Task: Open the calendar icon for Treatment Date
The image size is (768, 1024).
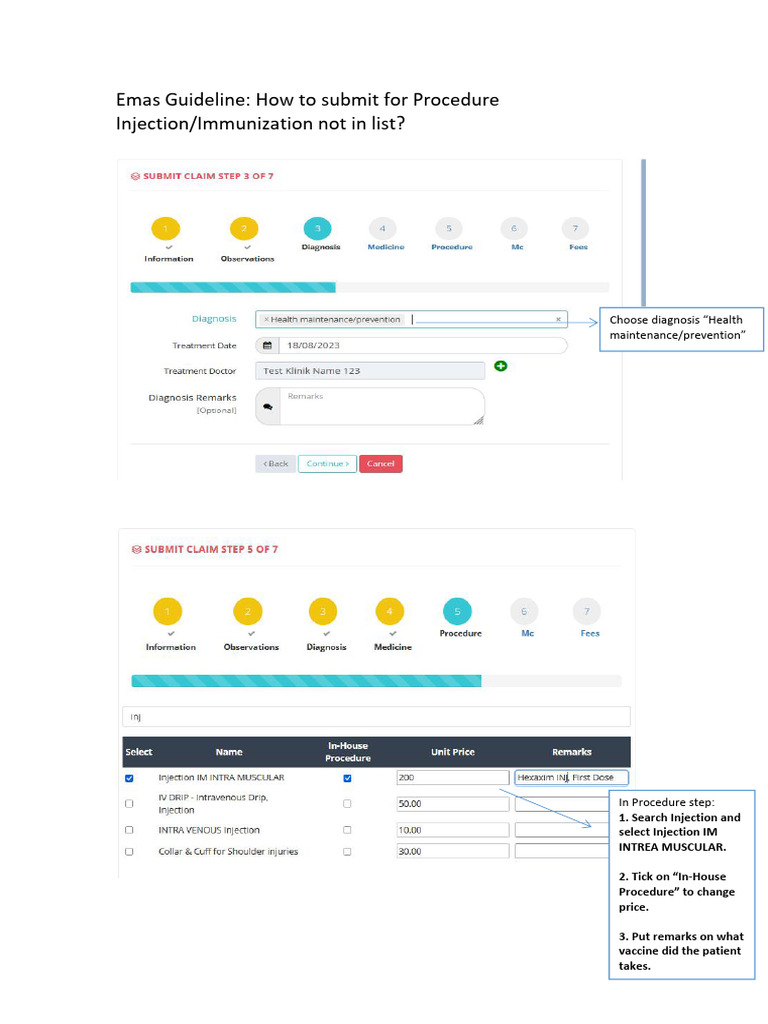Action: [x=267, y=345]
